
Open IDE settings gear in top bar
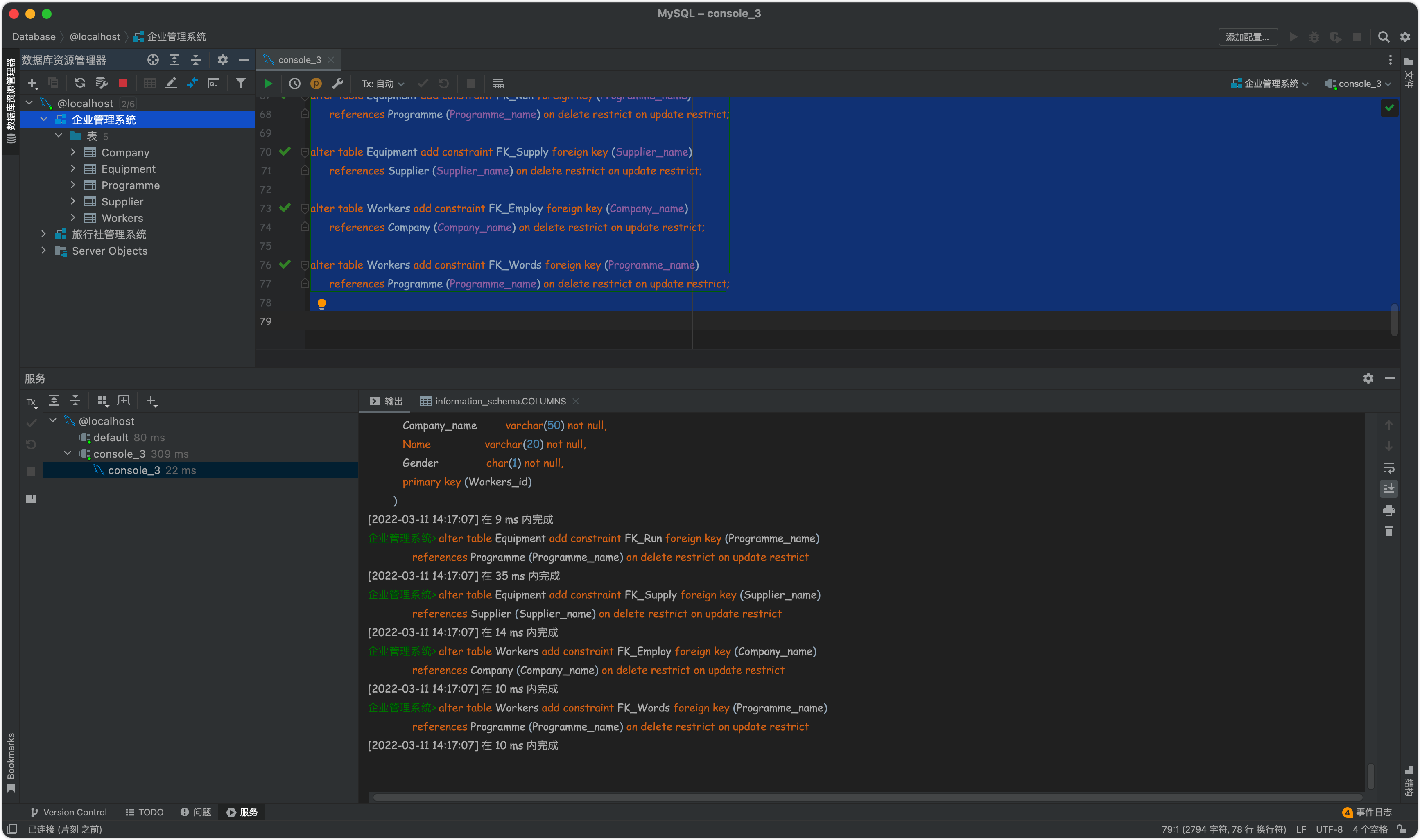(1405, 37)
